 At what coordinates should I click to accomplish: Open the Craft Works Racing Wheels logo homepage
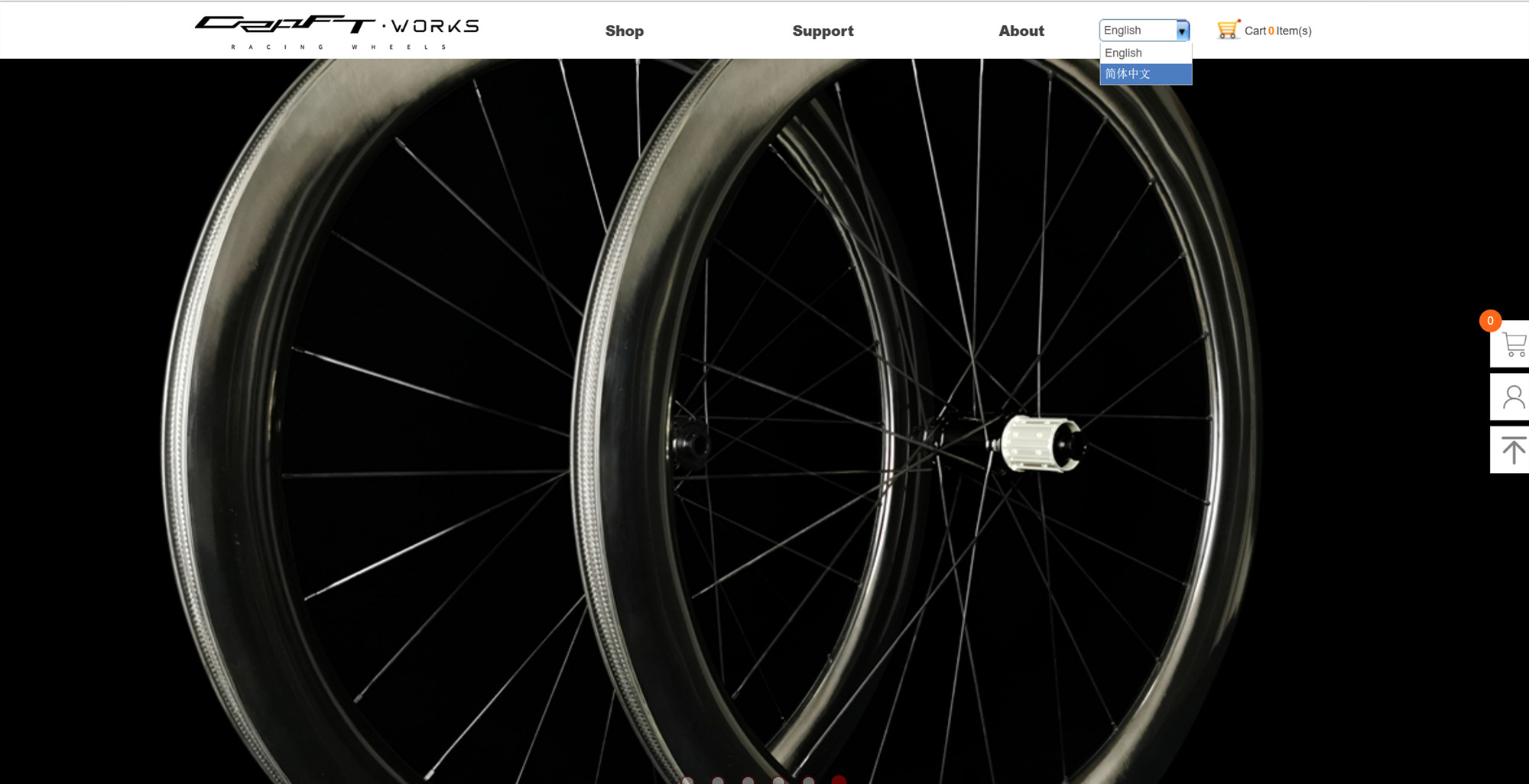tap(336, 31)
